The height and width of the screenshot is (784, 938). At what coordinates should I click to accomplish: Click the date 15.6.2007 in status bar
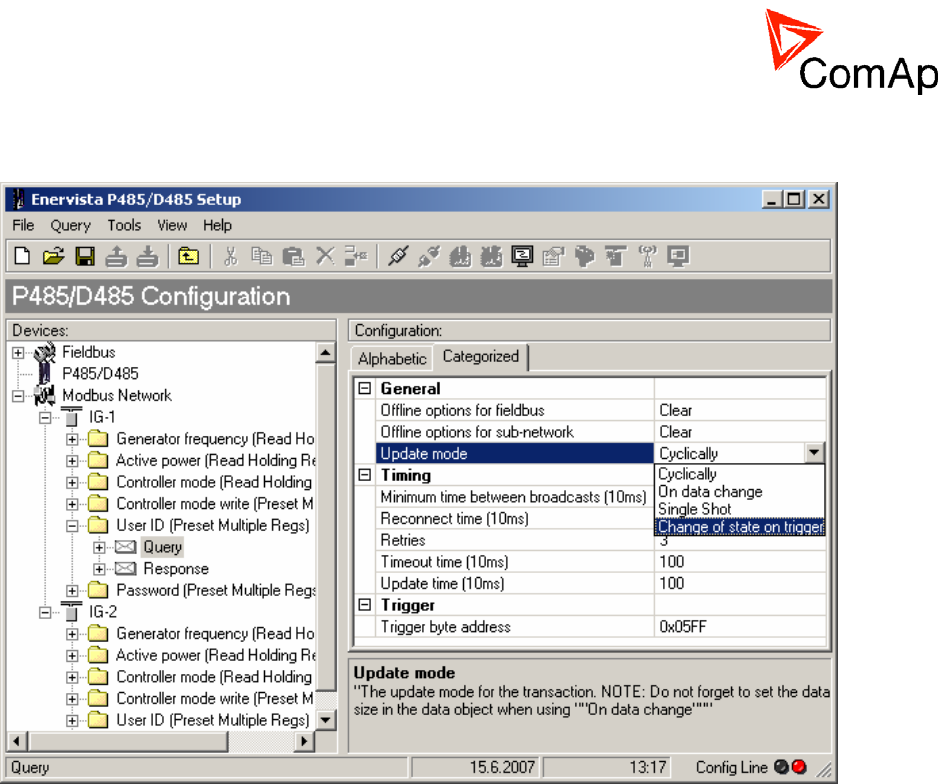[502, 767]
